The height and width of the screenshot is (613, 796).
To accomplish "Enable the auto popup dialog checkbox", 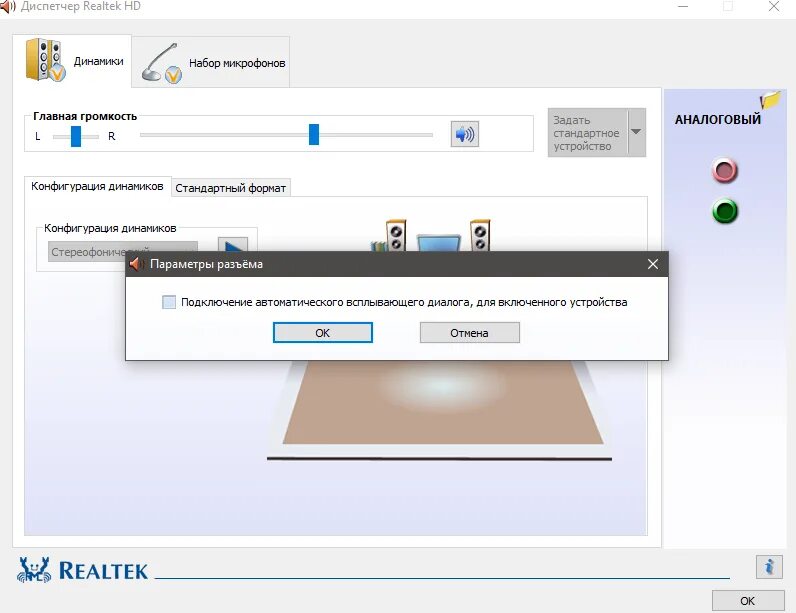I will coord(169,302).
